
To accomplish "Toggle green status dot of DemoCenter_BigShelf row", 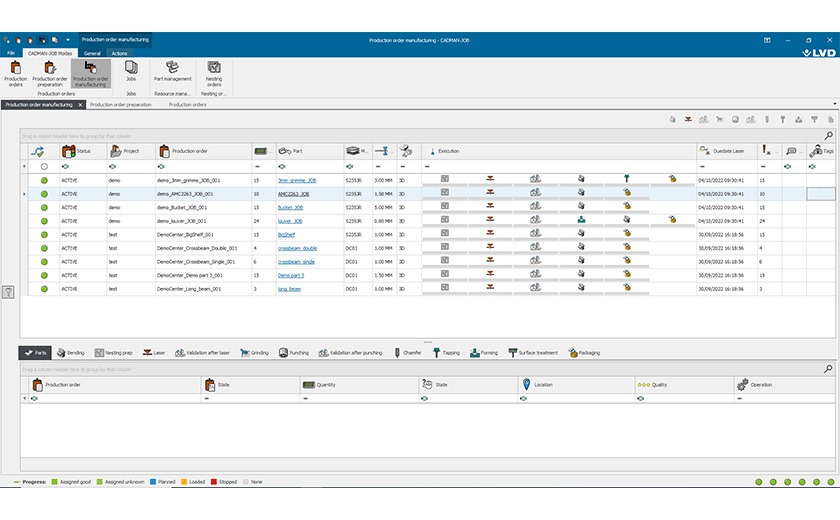I will point(44,235).
